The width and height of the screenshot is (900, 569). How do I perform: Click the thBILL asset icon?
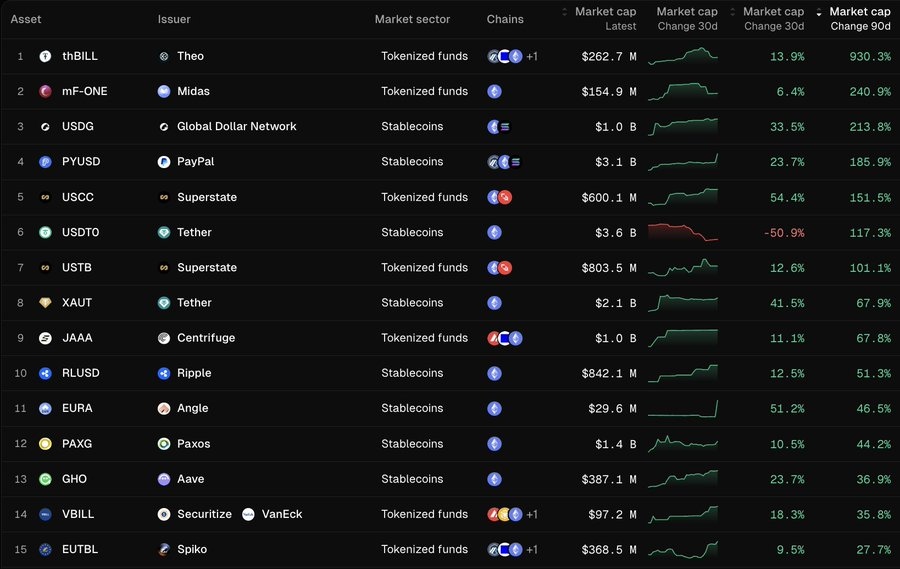pyautogui.click(x=45, y=56)
